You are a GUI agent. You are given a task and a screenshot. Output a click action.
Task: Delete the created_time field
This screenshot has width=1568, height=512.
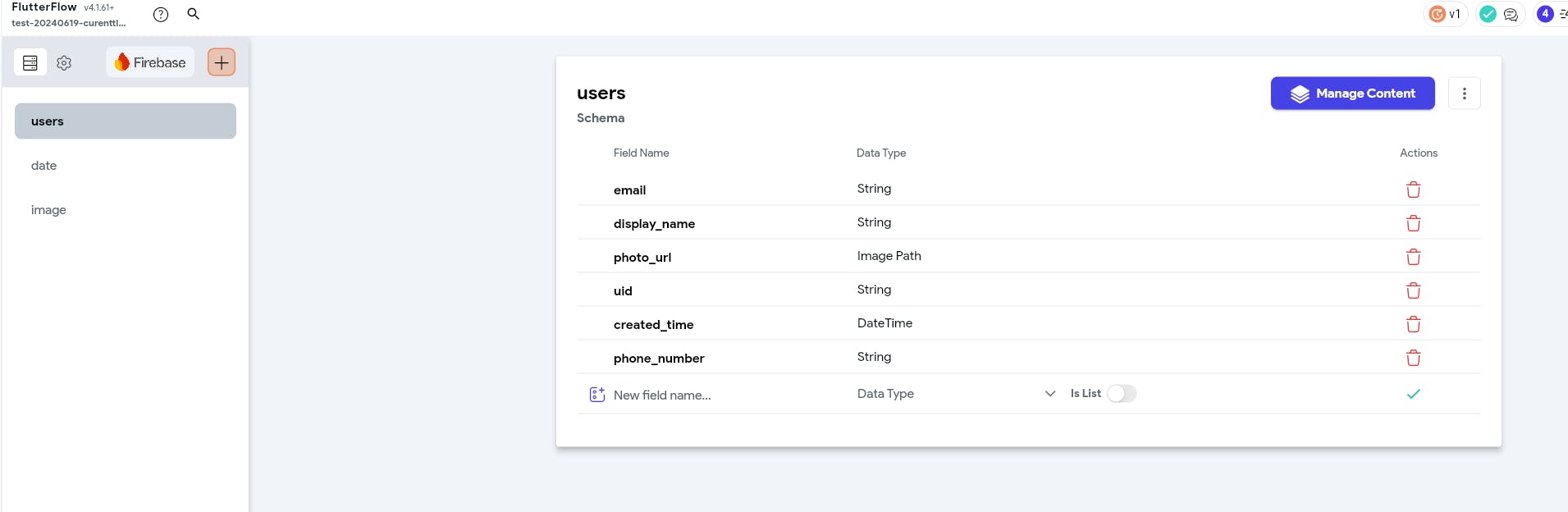1413,324
